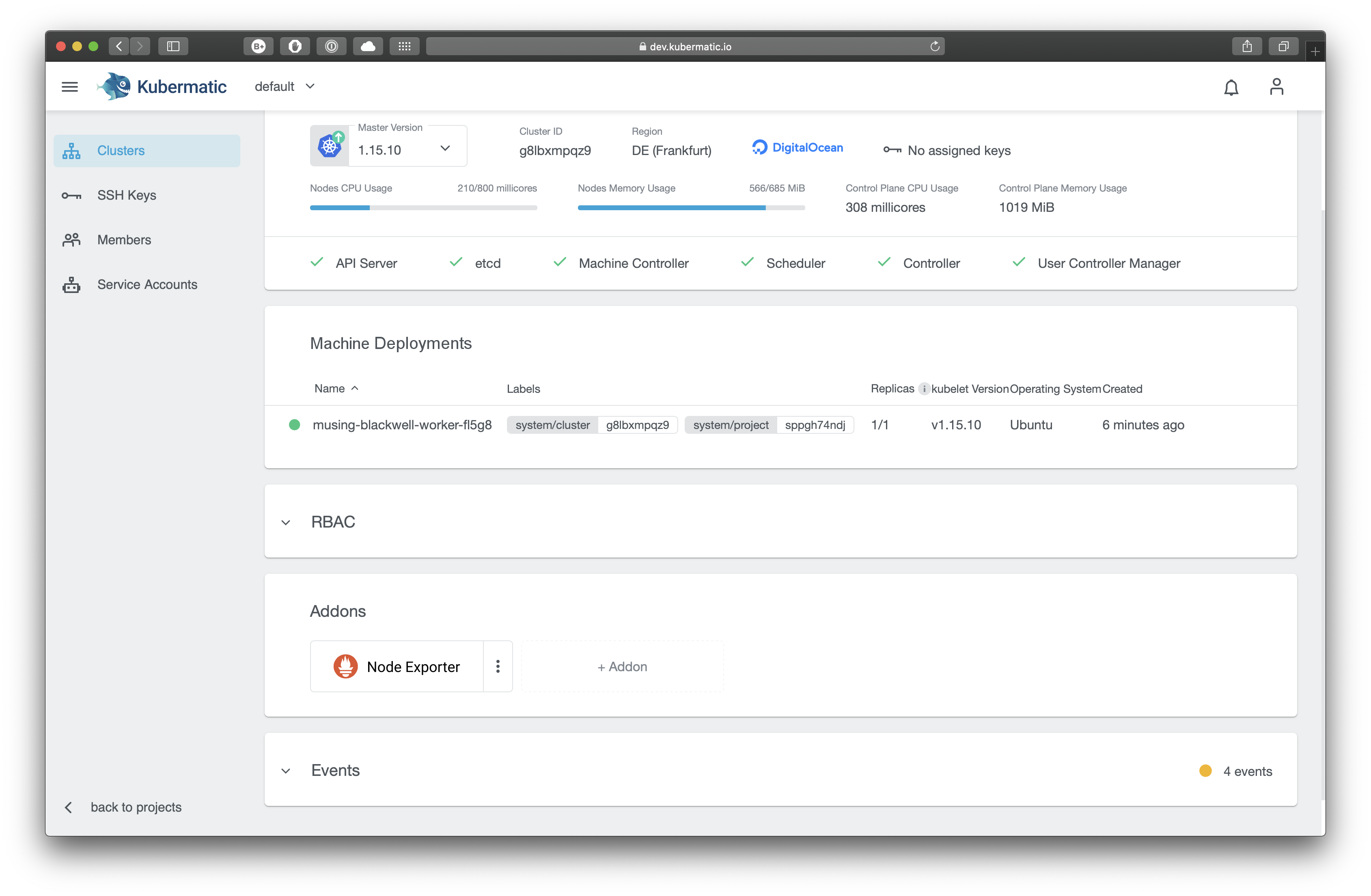The image size is (1371, 896).
Task: Open Node Exporter three-dot menu
Action: (498, 666)
